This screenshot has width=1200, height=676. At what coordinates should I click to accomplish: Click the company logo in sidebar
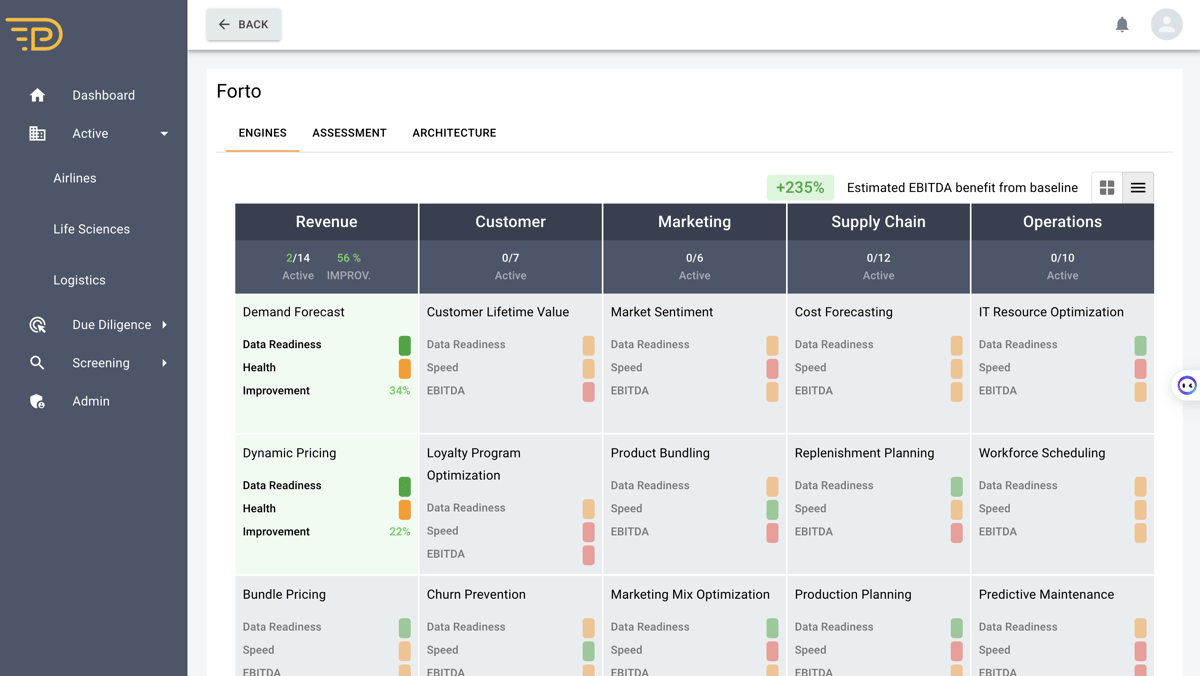(34, 34)
